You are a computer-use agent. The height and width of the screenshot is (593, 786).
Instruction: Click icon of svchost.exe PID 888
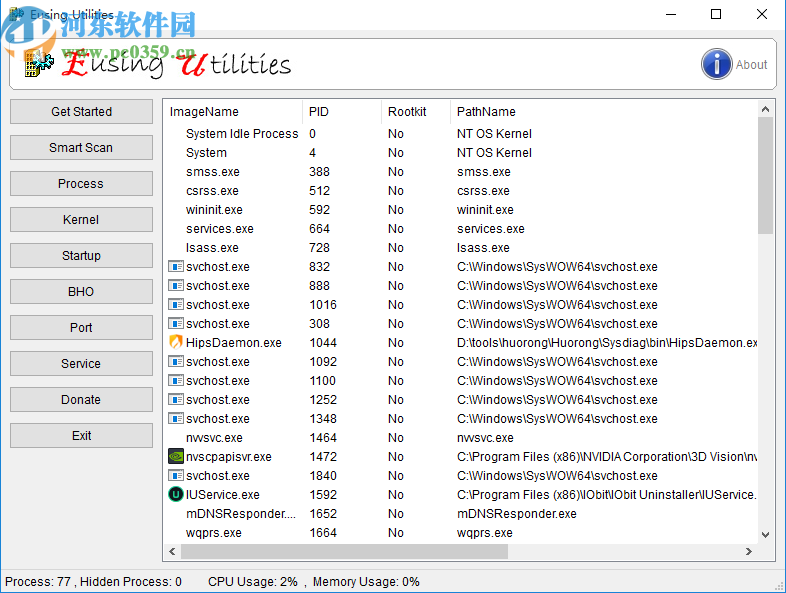point(175,286)
